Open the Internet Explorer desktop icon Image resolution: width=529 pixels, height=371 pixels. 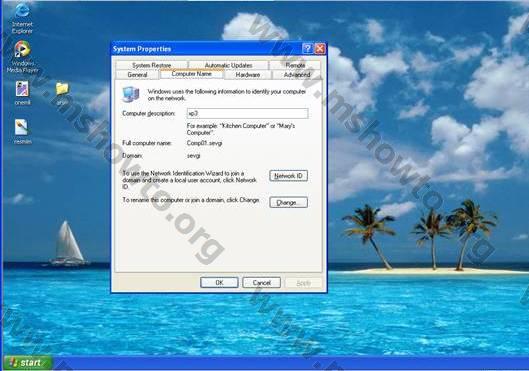point(22,19)
